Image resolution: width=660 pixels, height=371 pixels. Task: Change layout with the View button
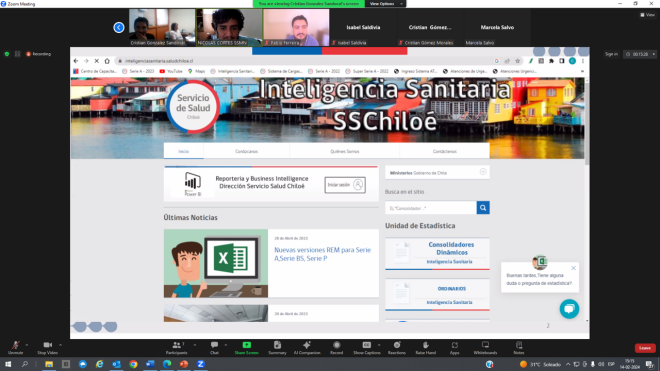tap(648, 15)
